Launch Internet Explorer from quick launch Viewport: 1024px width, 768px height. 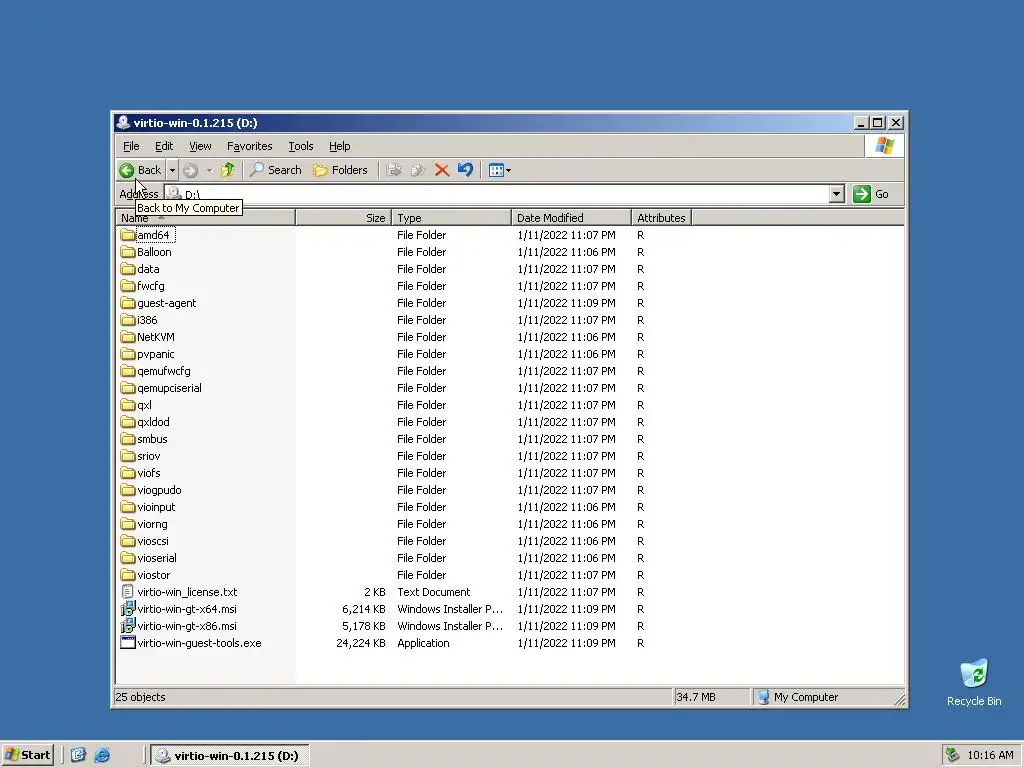tap(103, 755)
